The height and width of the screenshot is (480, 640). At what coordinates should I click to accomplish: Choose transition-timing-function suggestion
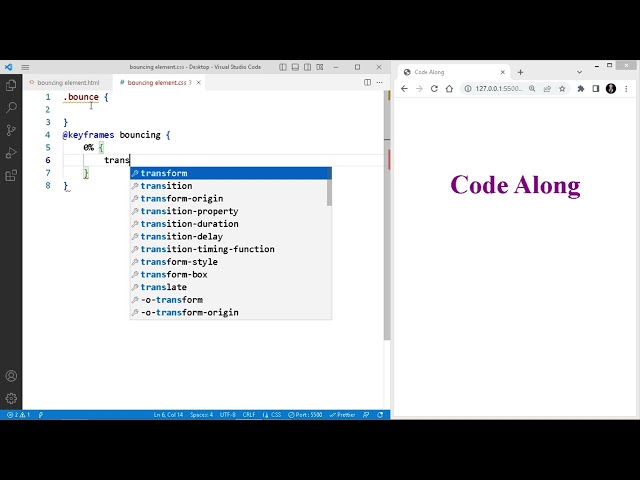click(x=231, y=249)
